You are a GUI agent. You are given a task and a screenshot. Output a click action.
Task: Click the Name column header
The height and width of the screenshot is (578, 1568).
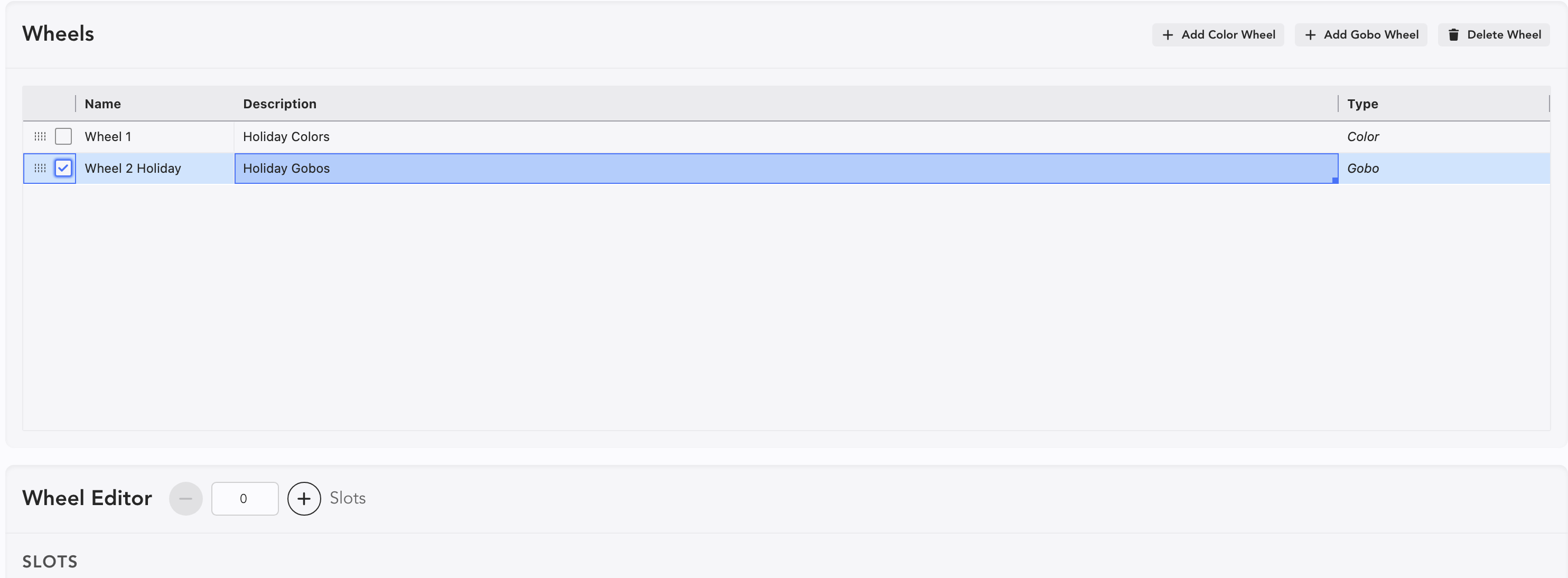pyautogui.click(x=155, y=104)
